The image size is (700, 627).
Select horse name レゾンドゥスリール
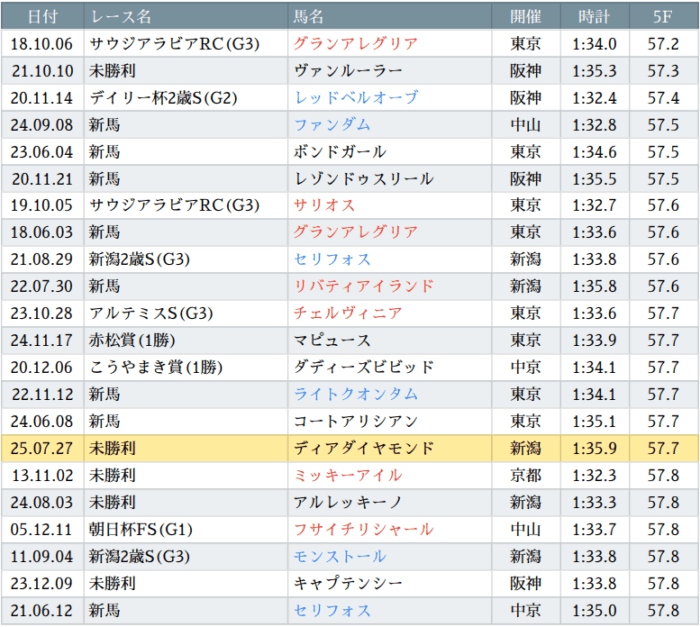(363, 179)
